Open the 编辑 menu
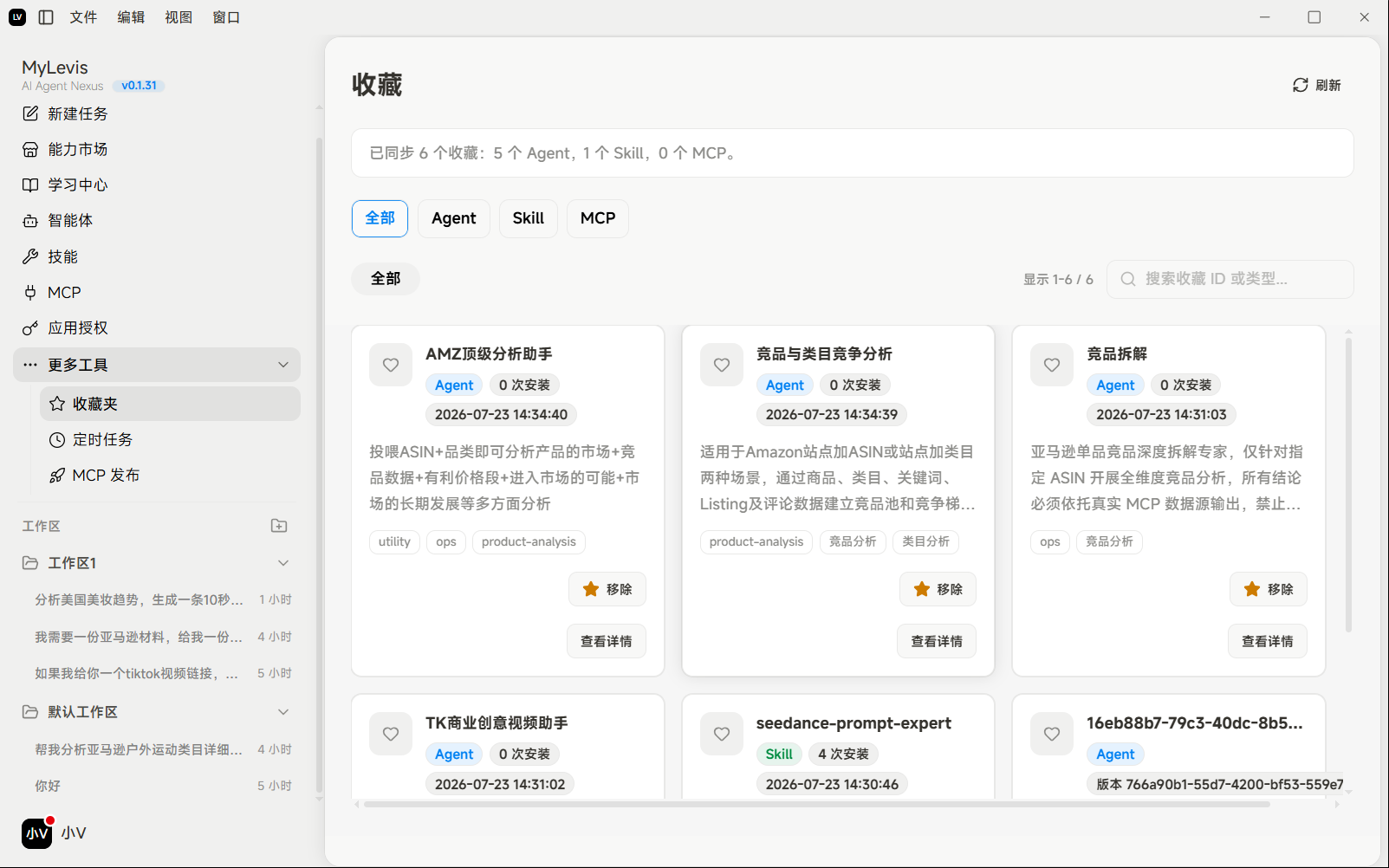The image size is (1389, 868). [131, 17]
